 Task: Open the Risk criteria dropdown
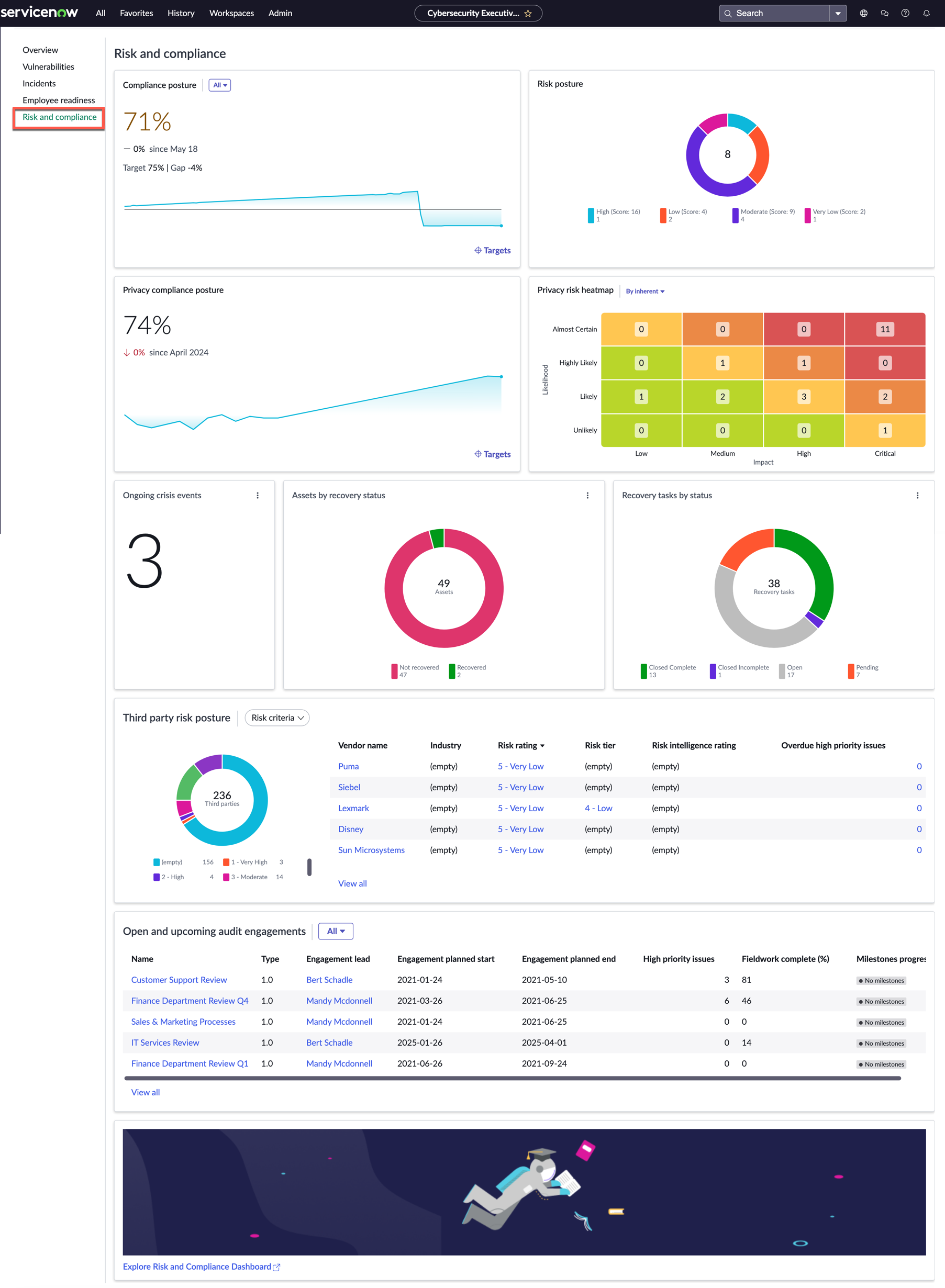[x=277, y=718]
